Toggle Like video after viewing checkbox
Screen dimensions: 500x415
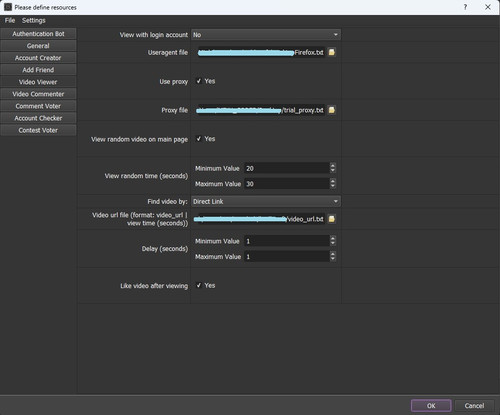[x=199, y=285]
